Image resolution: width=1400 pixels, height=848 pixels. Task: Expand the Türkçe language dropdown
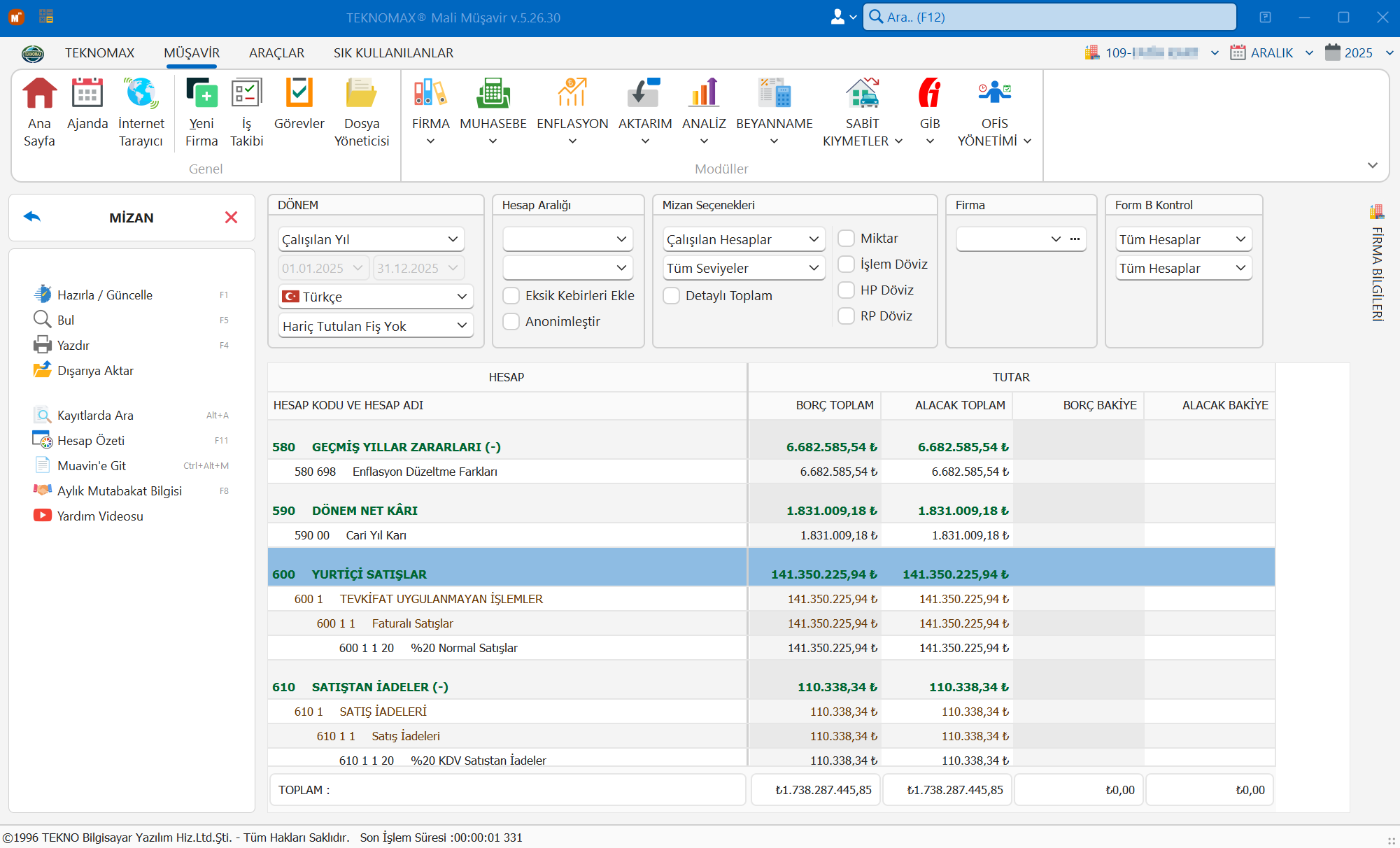tap(376, 297)
